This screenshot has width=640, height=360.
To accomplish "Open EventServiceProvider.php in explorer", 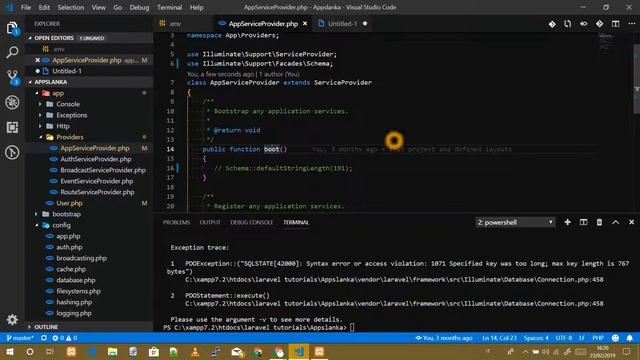I will 96,181.
